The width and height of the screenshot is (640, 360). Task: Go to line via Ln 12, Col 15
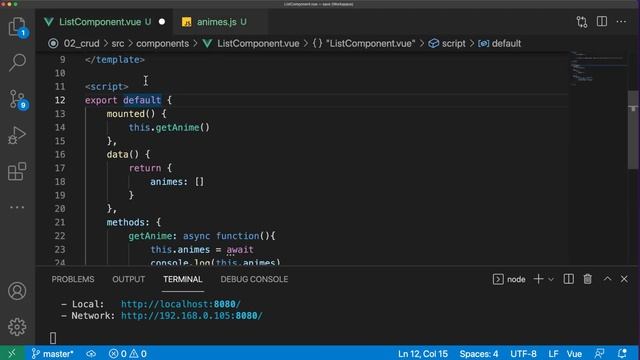pos(423,353)
